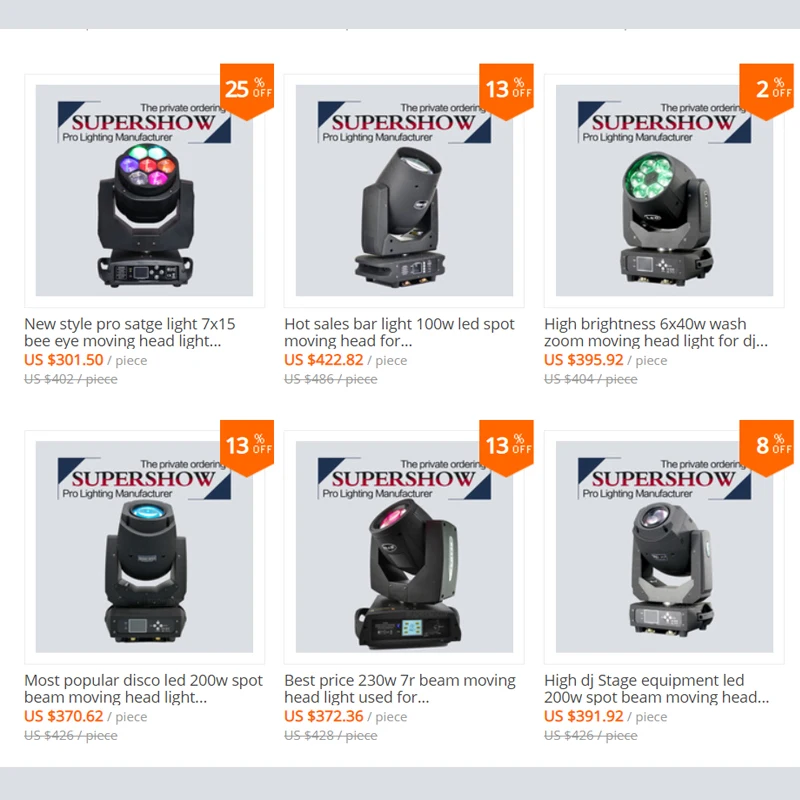Image resolution: width=800 pixels, height=800 pixels.
Task: Open the 7x15 bee eye light thumbnail
Action: (144, 190)
